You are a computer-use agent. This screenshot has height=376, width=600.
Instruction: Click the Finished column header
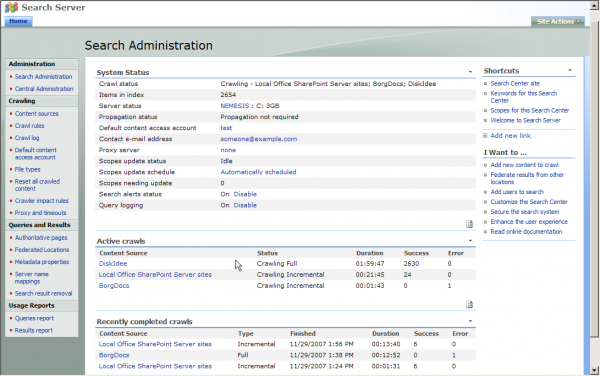coord(303,334)
